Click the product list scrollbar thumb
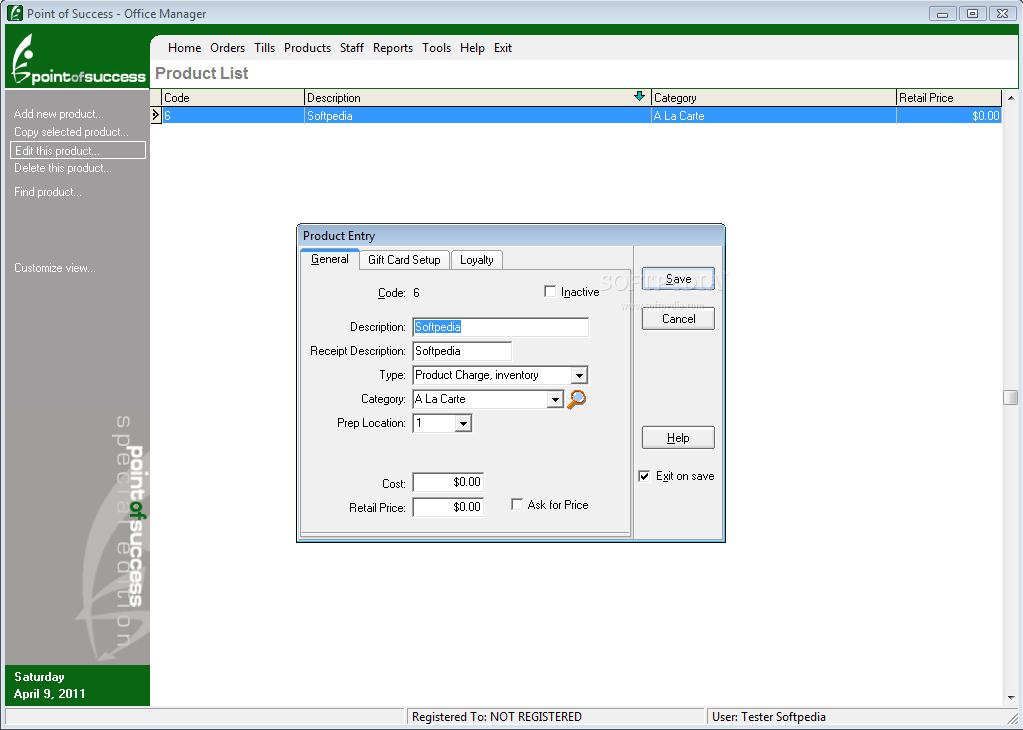 coord(1010,397)
